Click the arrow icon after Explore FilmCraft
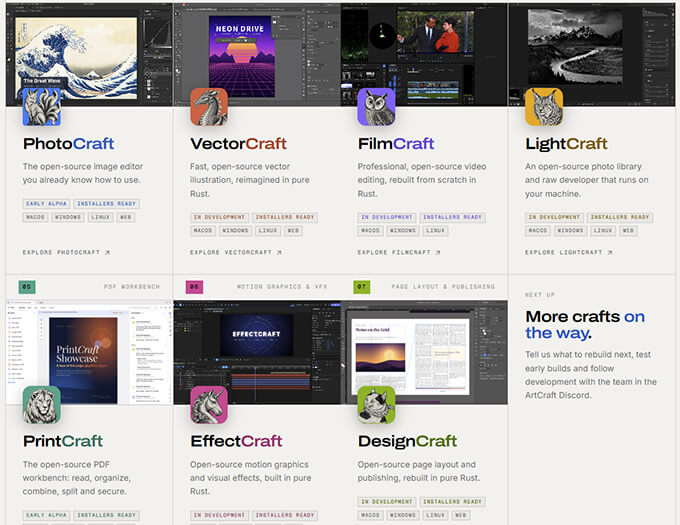This screenshot has height=525, width=680. (438, 252)
